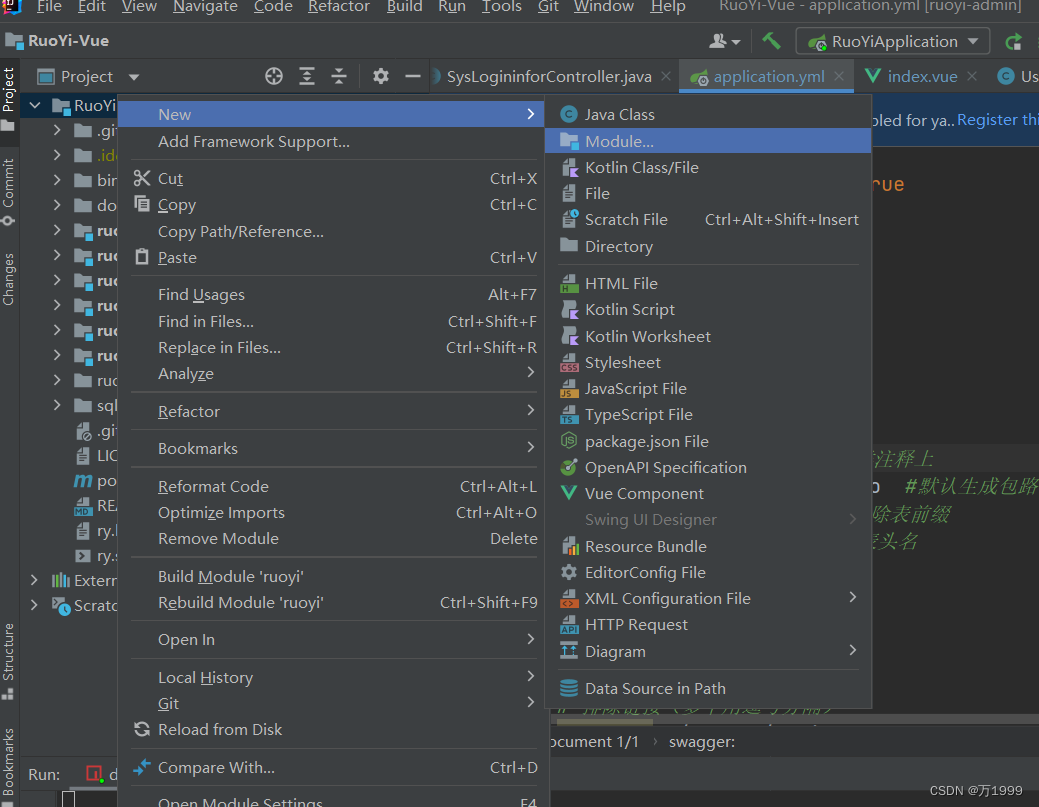Click Compare With...
The image size is (1039, 807).
331,767
